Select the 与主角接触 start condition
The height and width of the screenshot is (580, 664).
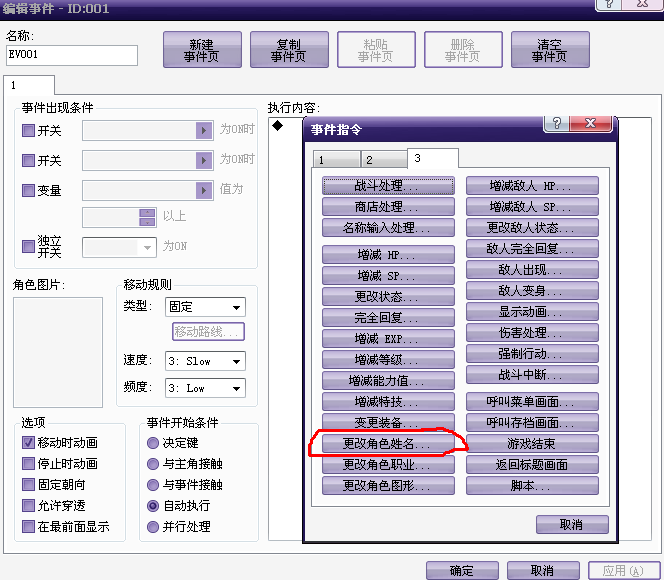pos(152,464)
